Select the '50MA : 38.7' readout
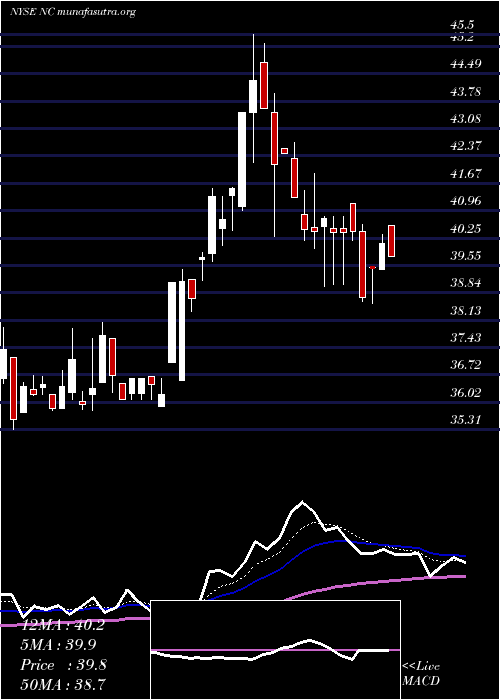Viewport: 500px width, 700px height. [63, 685]
